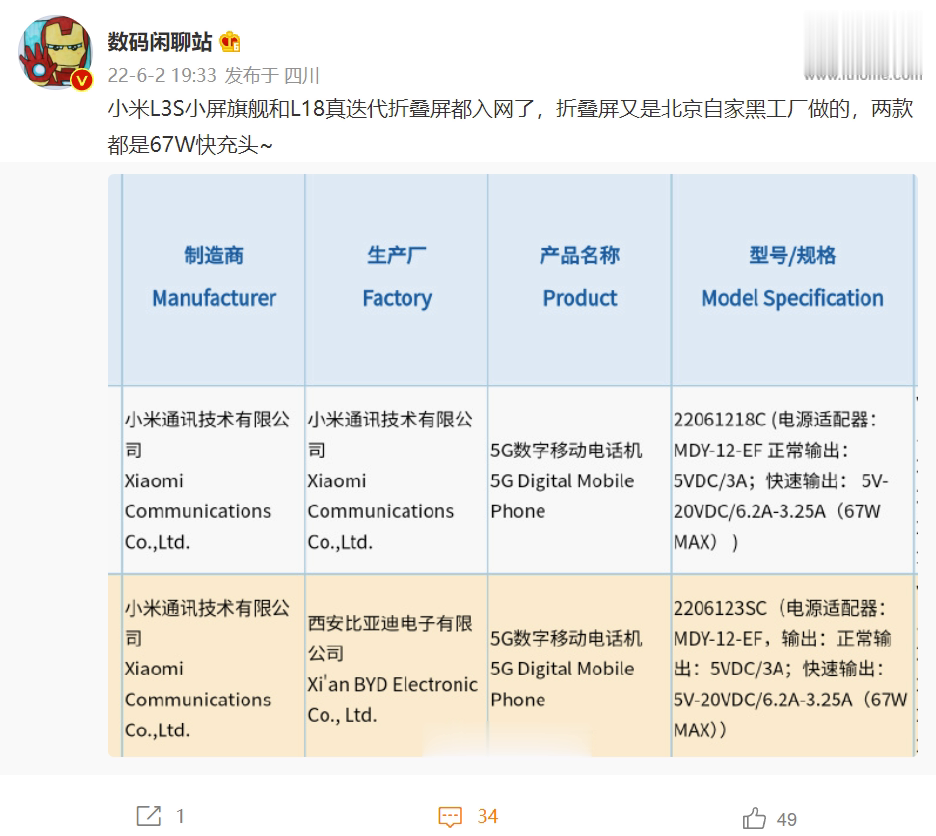Click the 22061218C model specification cell
The height and width of the screenshot is (836, 936).
pos(793,480)
